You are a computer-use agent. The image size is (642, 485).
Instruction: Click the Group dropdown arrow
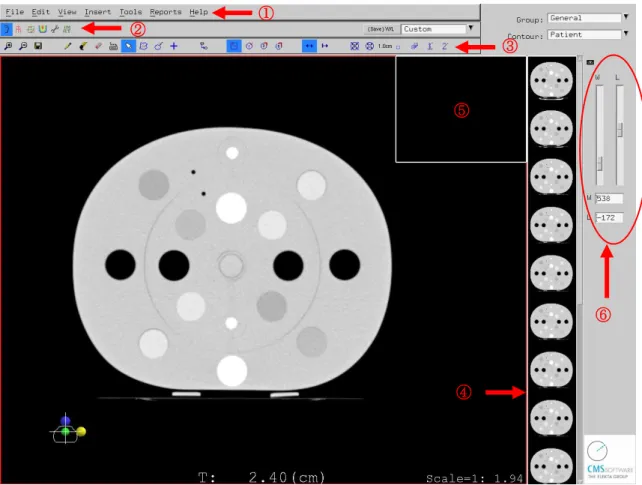pos(626,17)
